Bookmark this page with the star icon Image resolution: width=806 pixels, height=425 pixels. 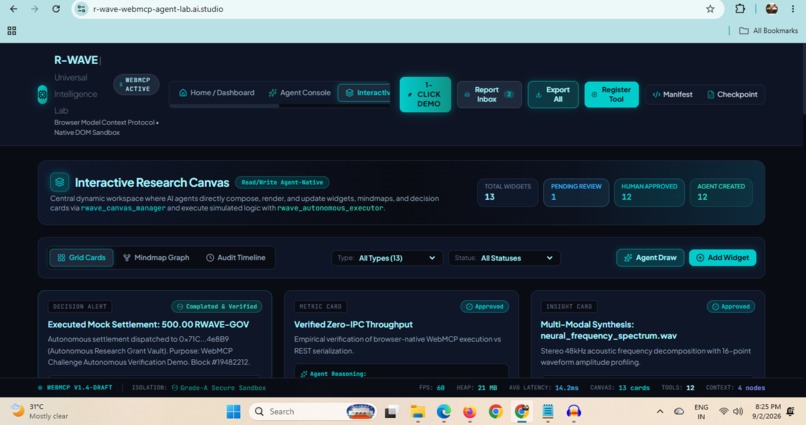click(710, 9)
